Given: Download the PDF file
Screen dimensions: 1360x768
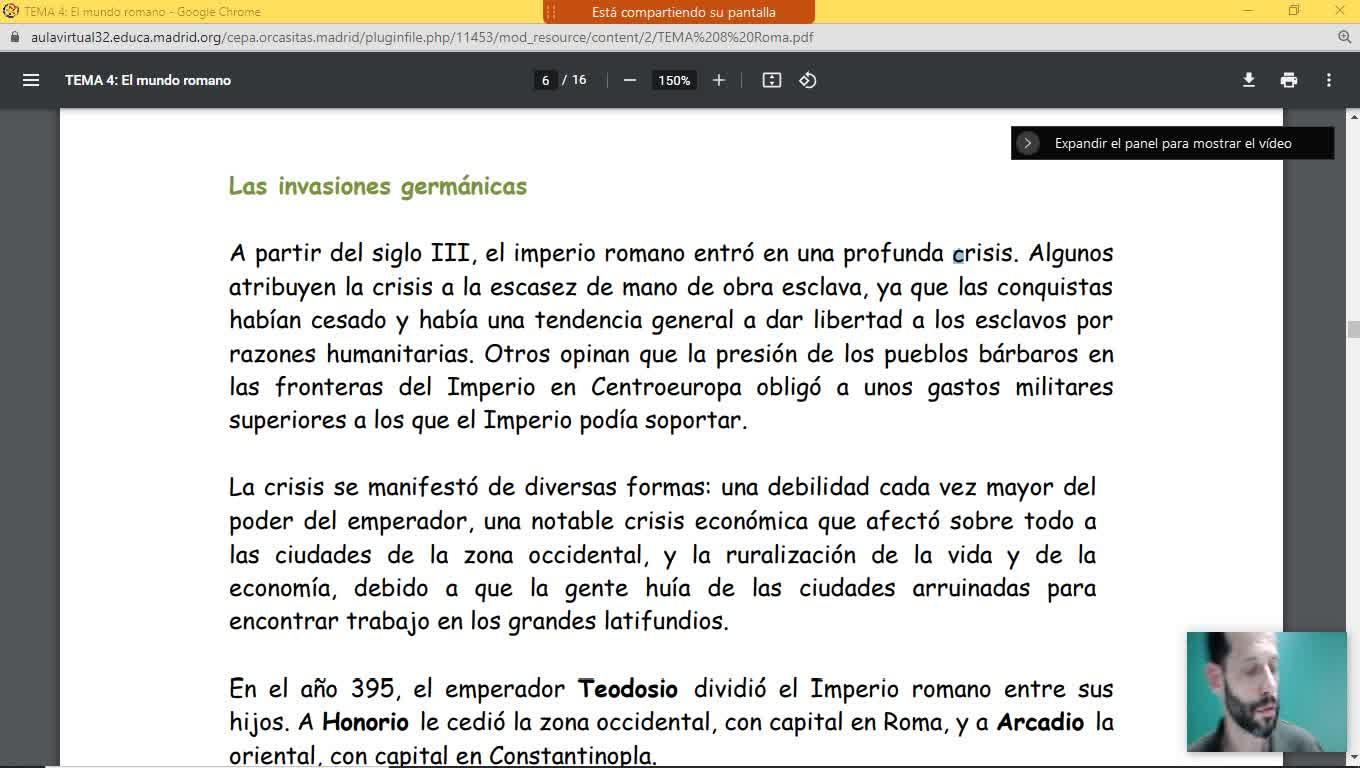Looking at the screenshot, I should [x=1248, y=80].
